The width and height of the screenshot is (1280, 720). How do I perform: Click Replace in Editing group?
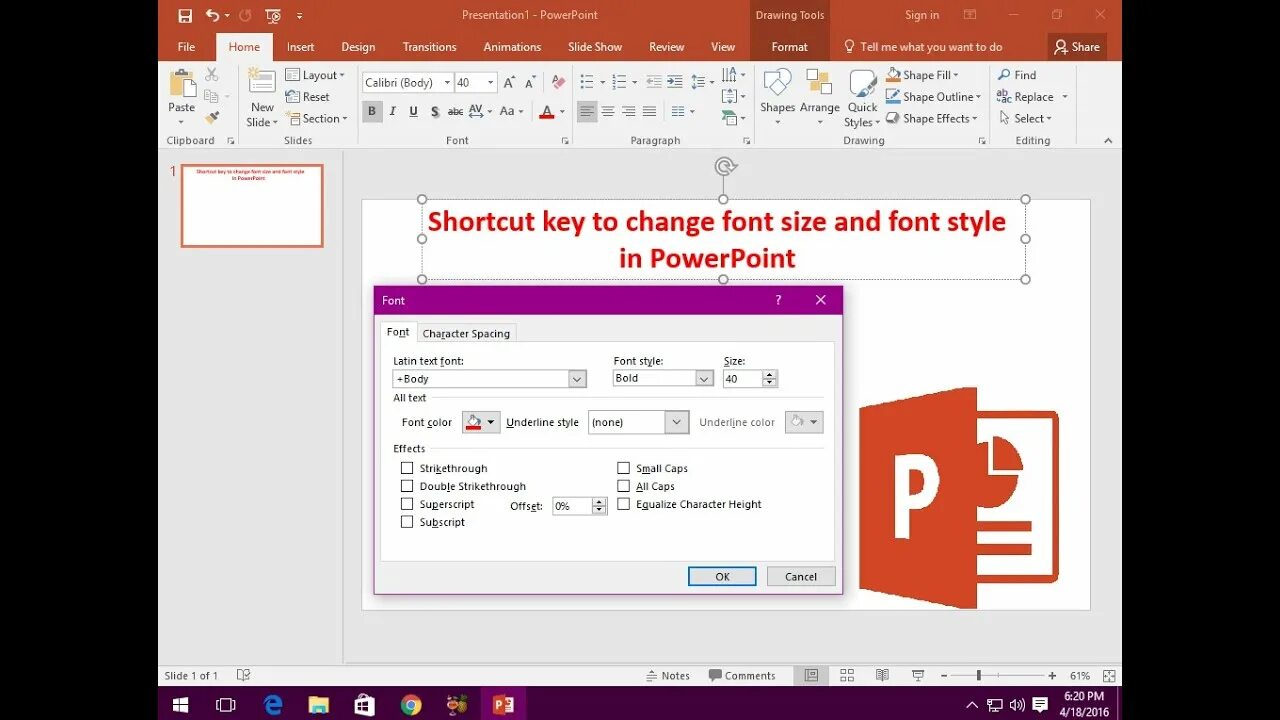1026,97
